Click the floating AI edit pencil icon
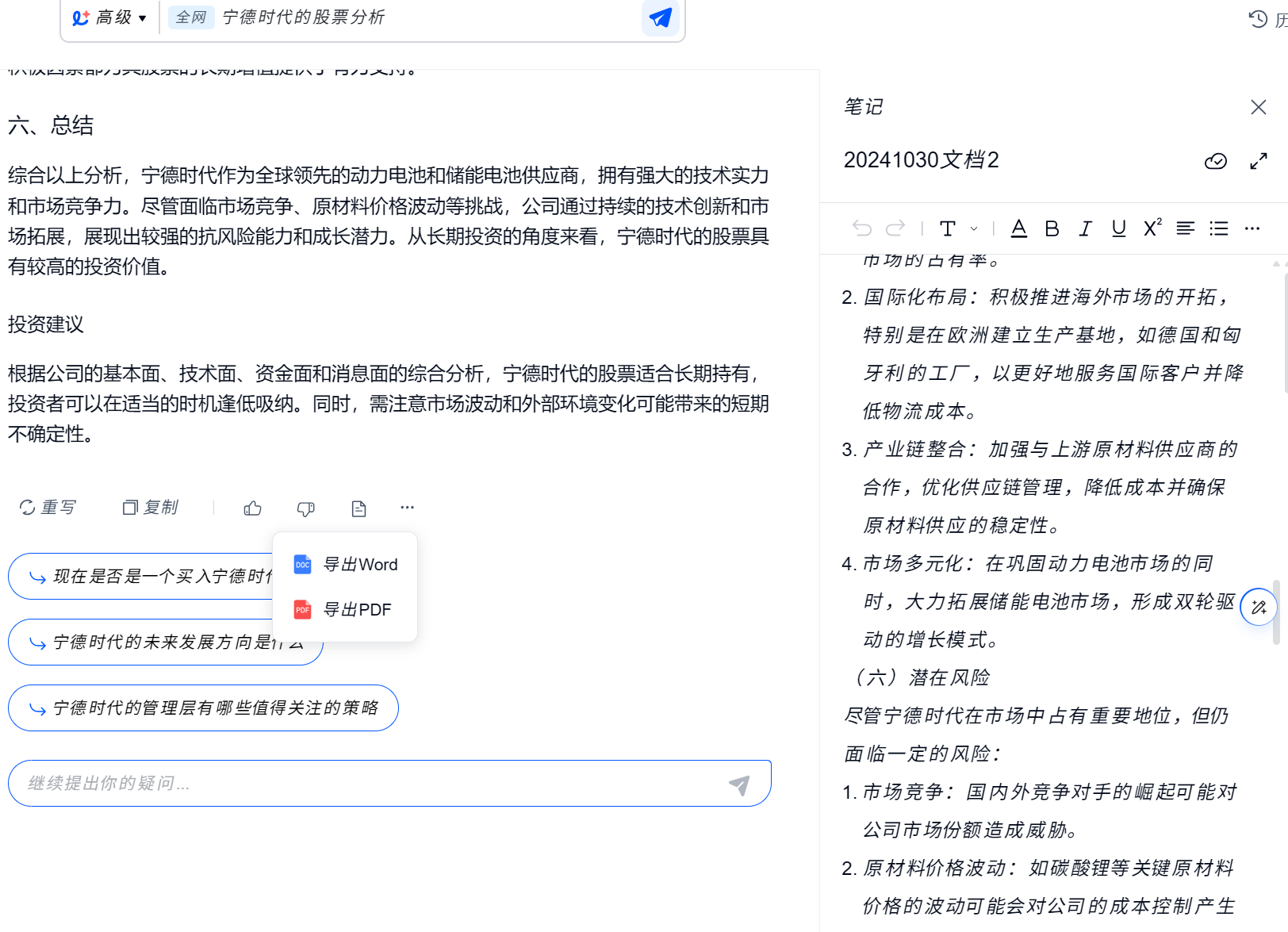 click(1259, 608)
